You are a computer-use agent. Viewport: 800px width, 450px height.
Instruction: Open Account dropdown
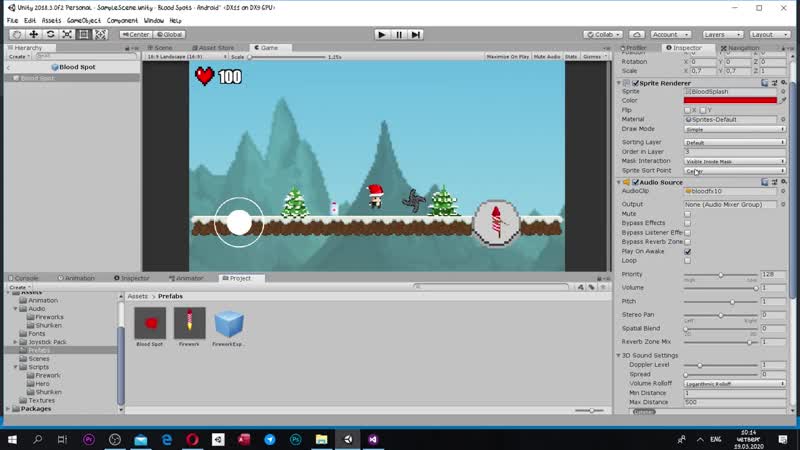coord(670,35)
